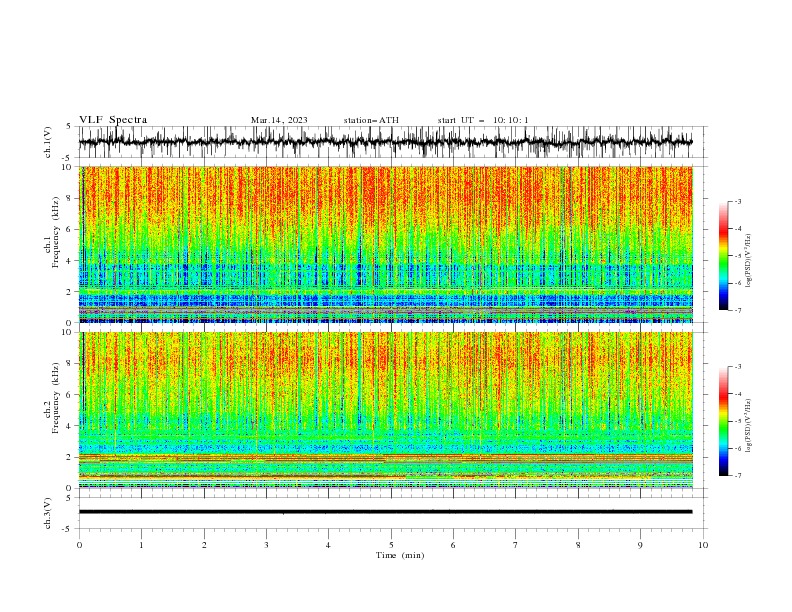Click the ch.2 spectrogram panel
The width and height of the screenshot is (792, 612).
386,410
